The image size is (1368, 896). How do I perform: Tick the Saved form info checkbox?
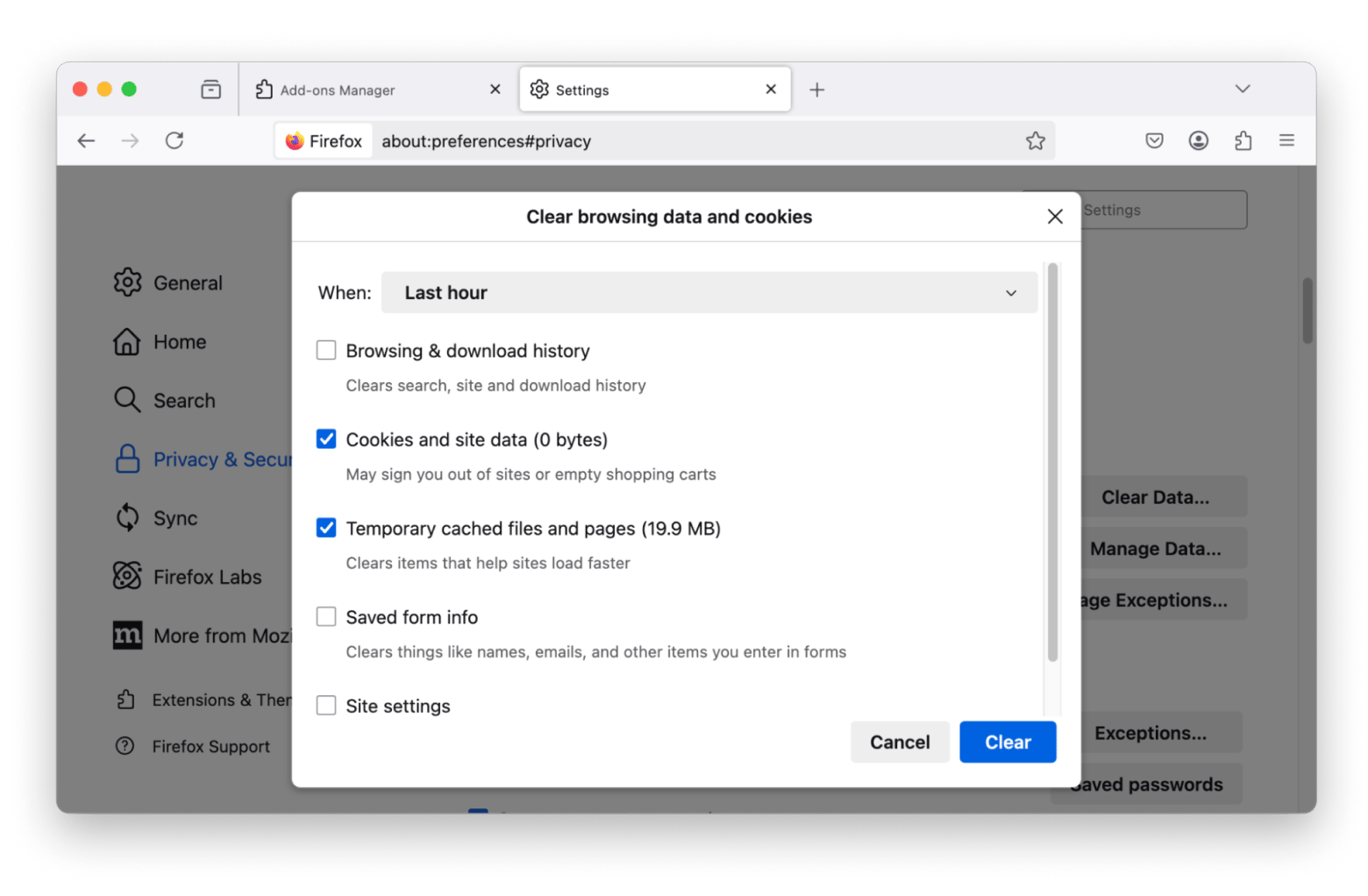tap(326, 617)
